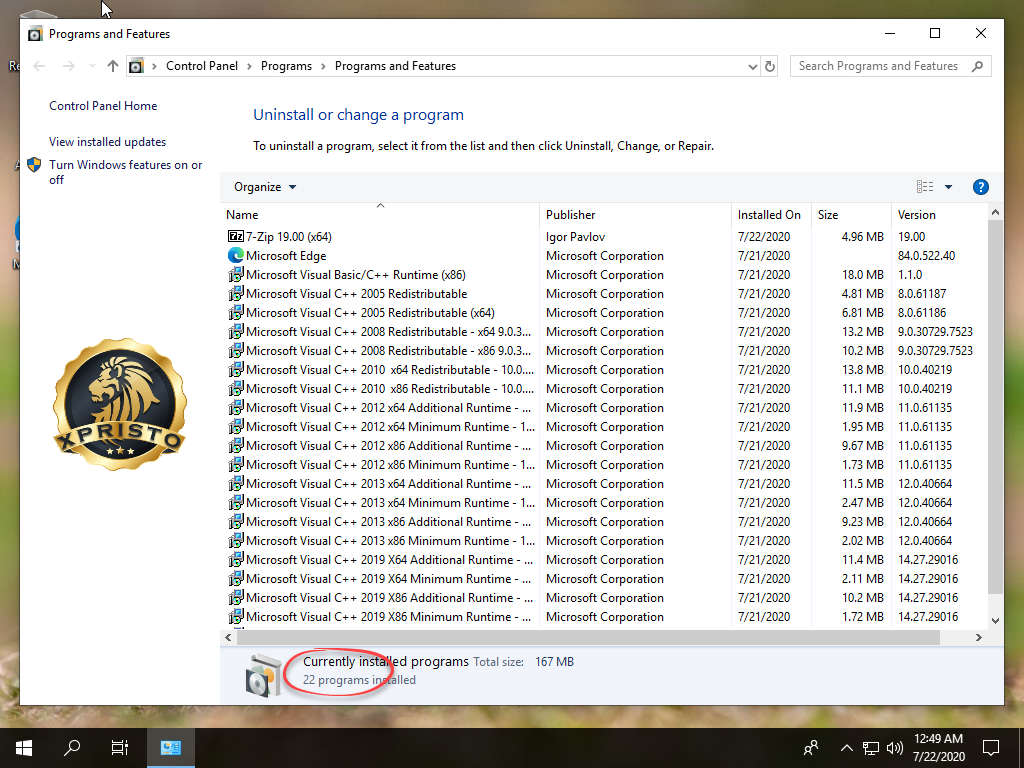
Task: Open Task View on taskbar
Action: (120, 747)
